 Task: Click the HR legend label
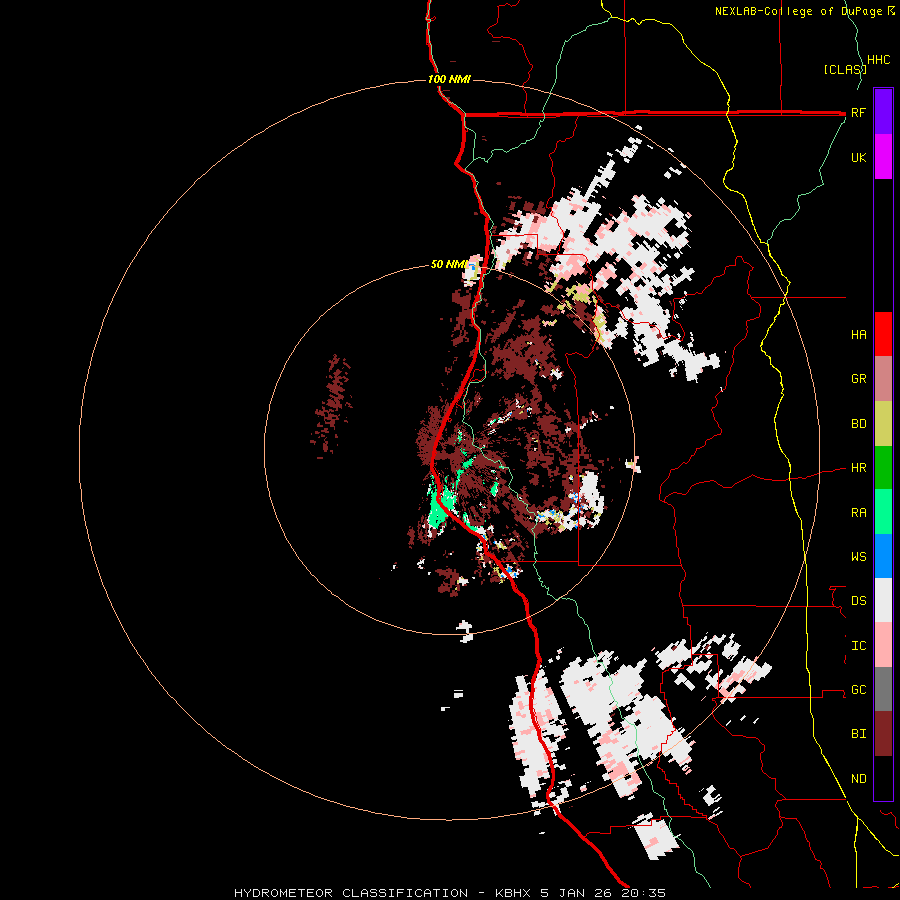[x=858, y=468]
